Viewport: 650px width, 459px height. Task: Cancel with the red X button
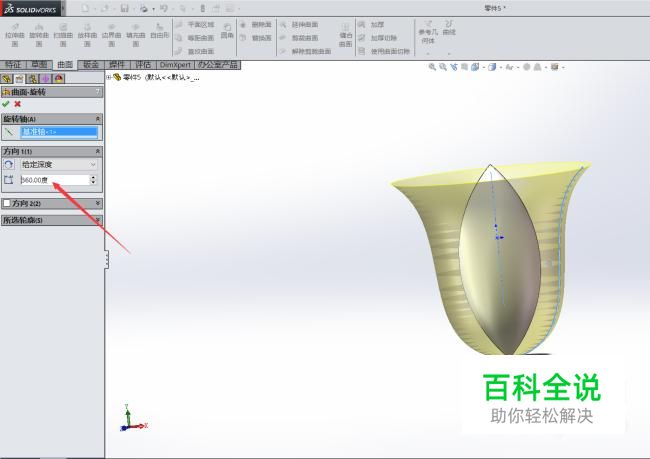17,104
